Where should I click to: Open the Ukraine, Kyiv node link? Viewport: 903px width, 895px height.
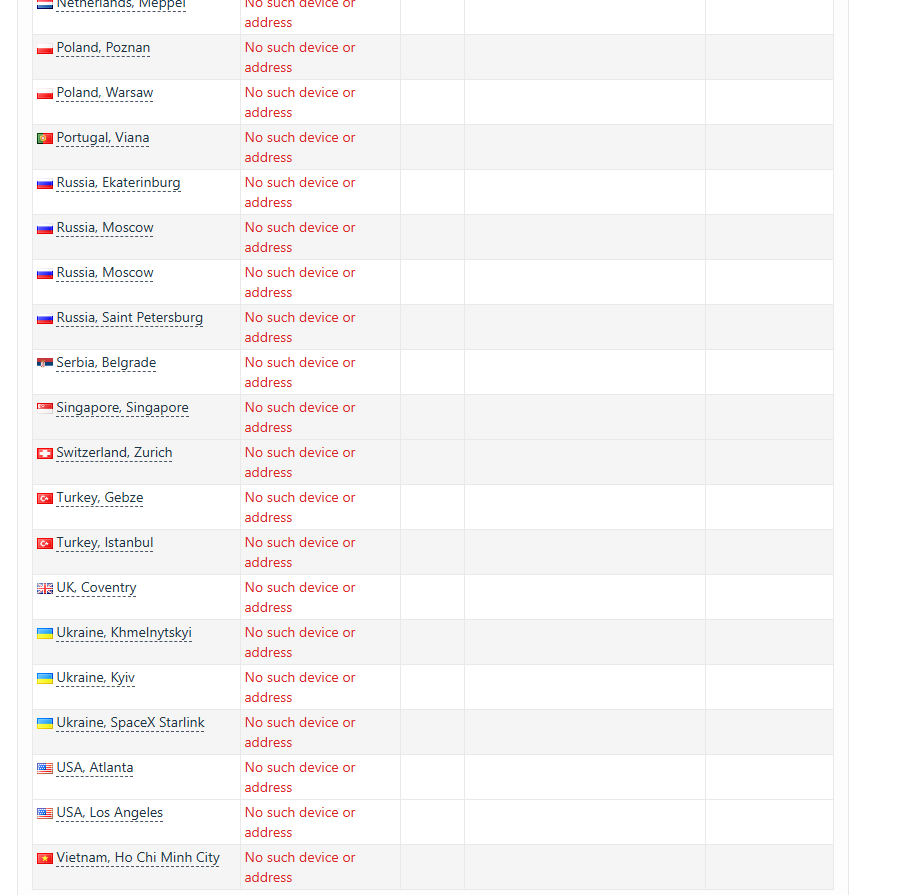96,677
